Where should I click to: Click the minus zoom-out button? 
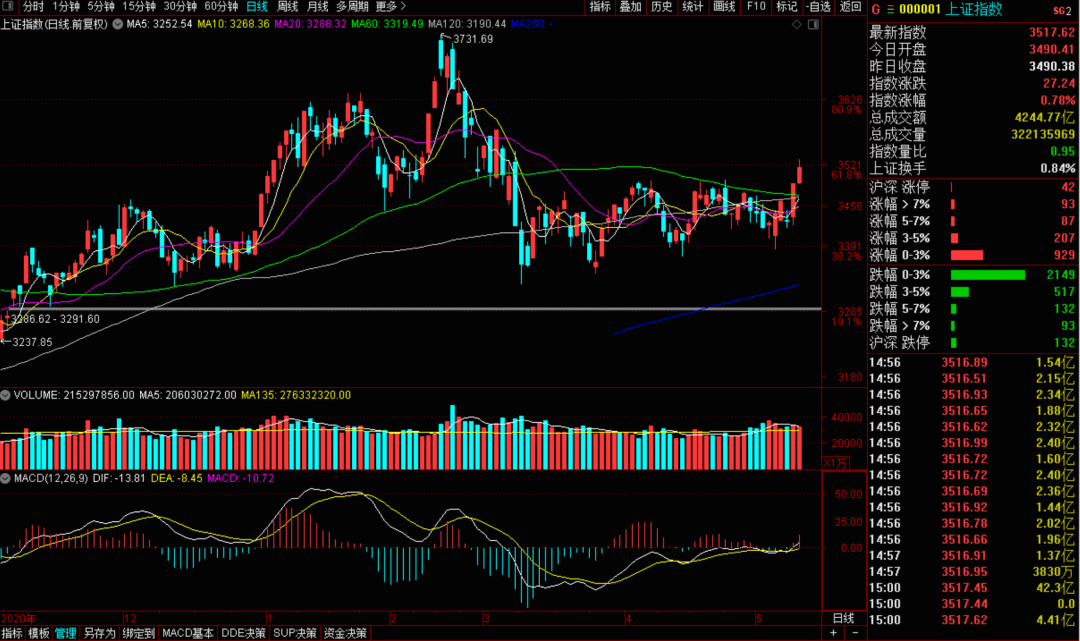coord(855,633)
